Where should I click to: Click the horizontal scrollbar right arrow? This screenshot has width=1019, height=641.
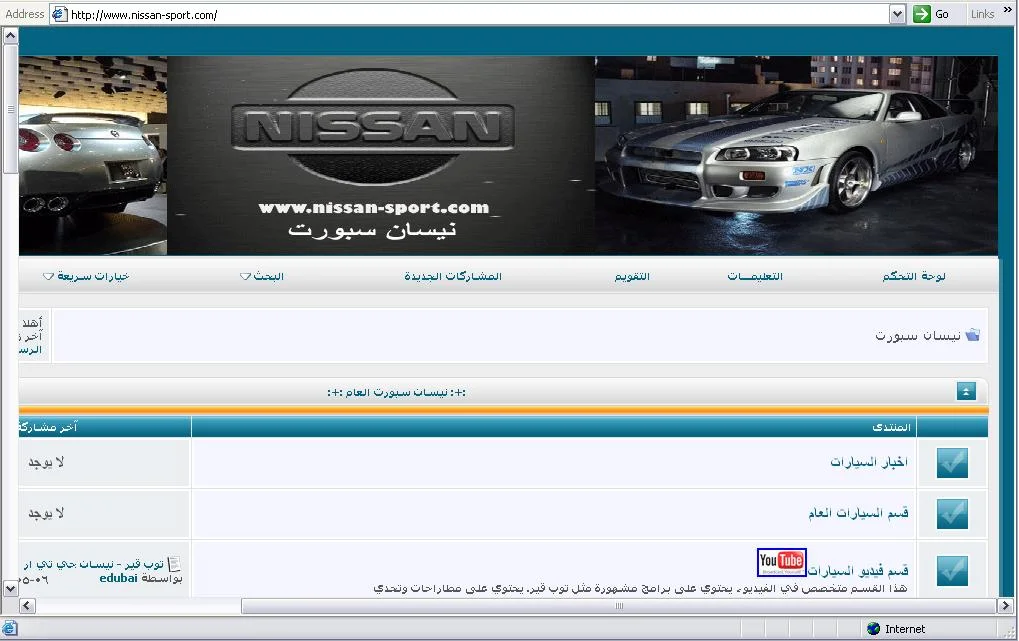click(x=1005, y=605)
